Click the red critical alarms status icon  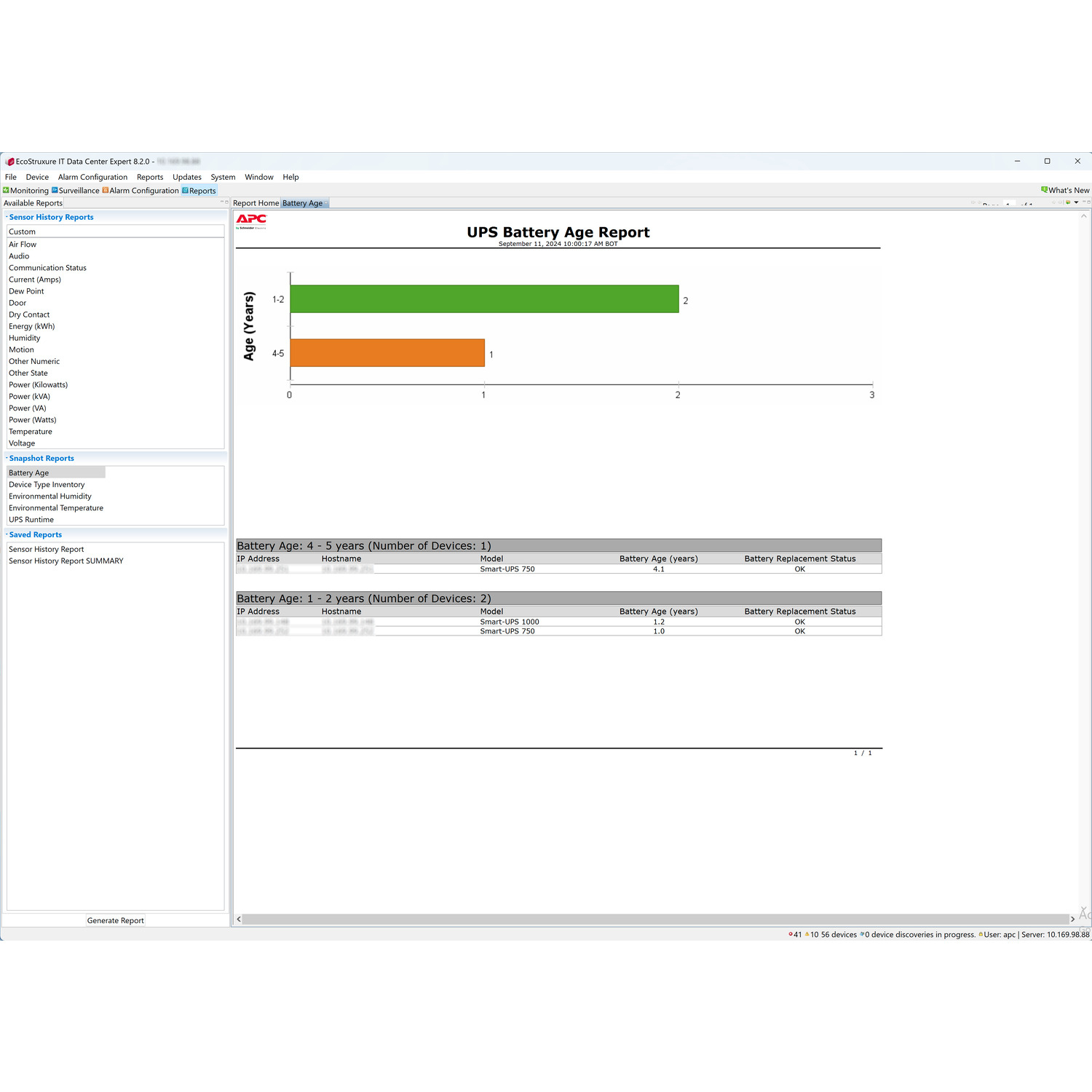[791, 935]
